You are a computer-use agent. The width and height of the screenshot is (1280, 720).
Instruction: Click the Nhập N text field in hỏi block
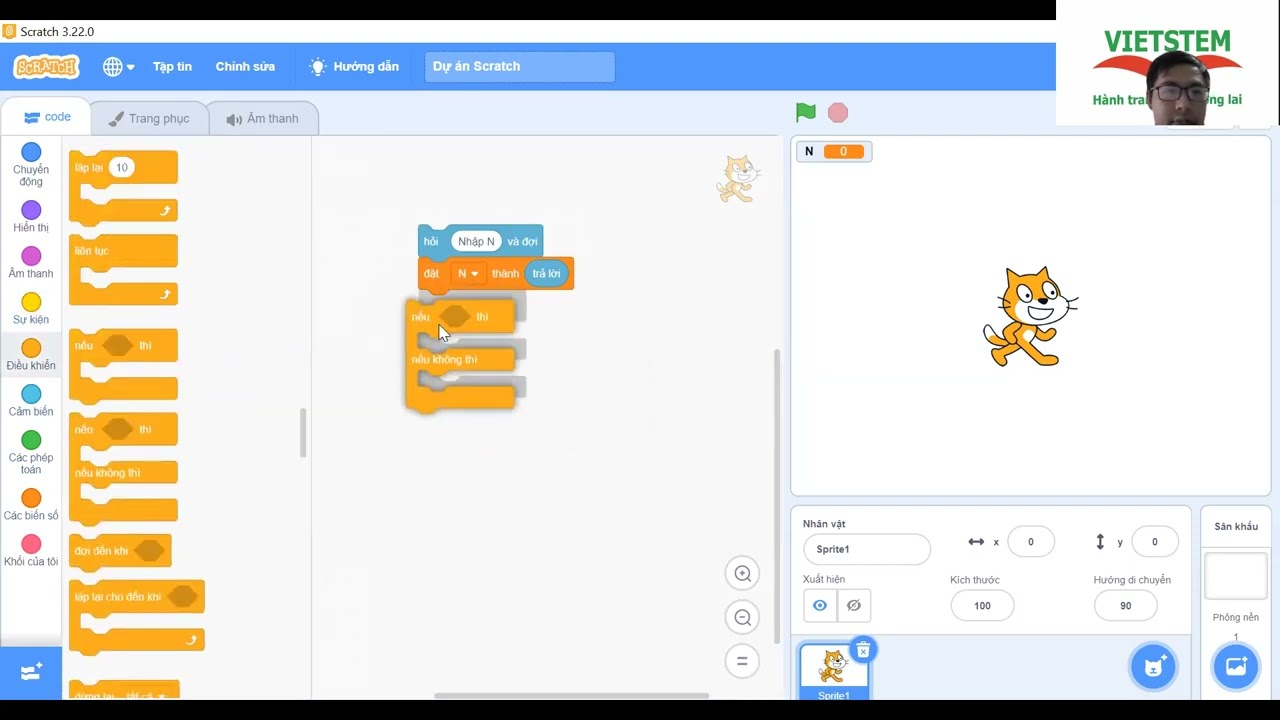point(476,241)
